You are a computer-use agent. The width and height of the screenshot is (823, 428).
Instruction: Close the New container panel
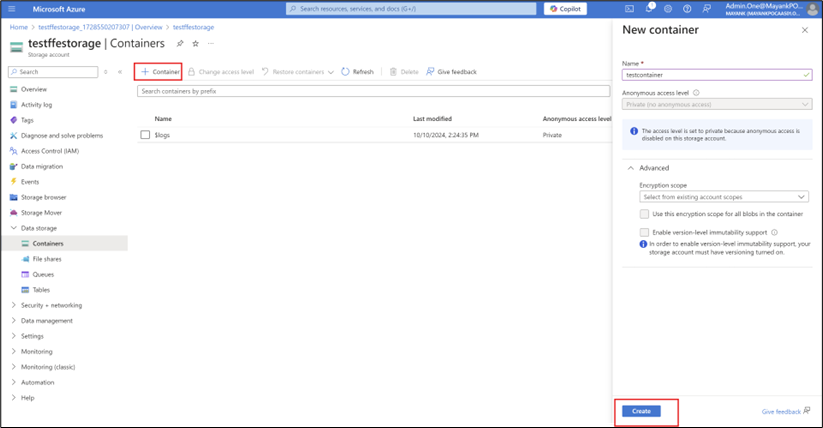pyautogui.click(x=805, y=30)
